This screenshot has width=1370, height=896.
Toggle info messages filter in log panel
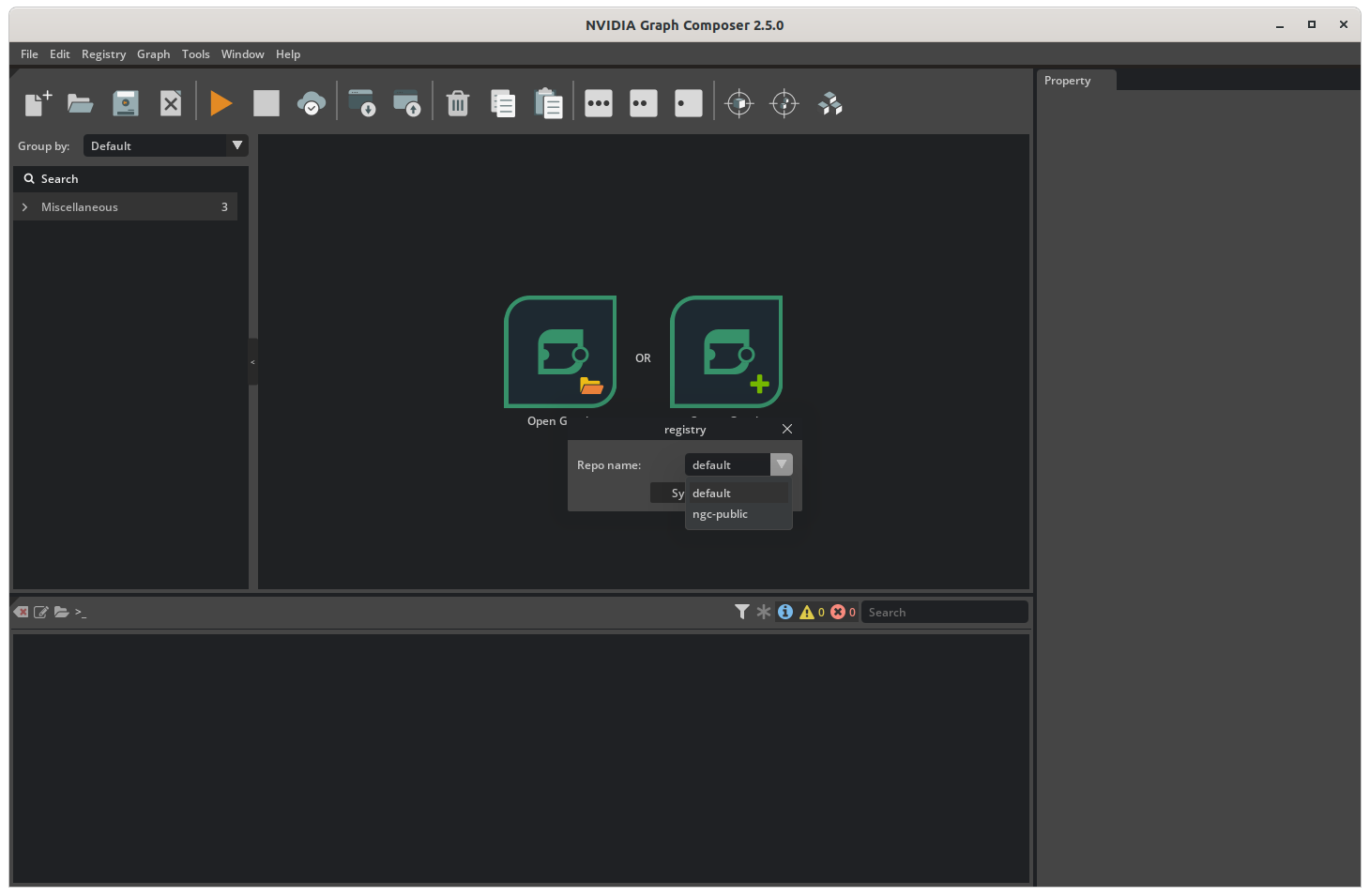coord(785,612)
